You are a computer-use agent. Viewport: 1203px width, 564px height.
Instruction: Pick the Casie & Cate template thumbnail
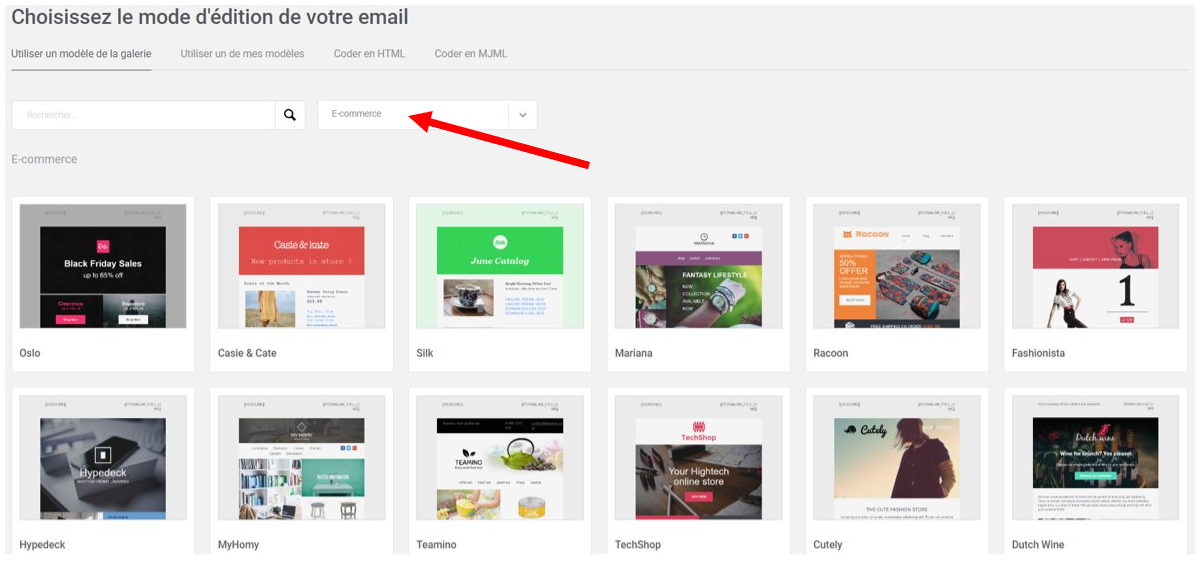click(301, 266)
